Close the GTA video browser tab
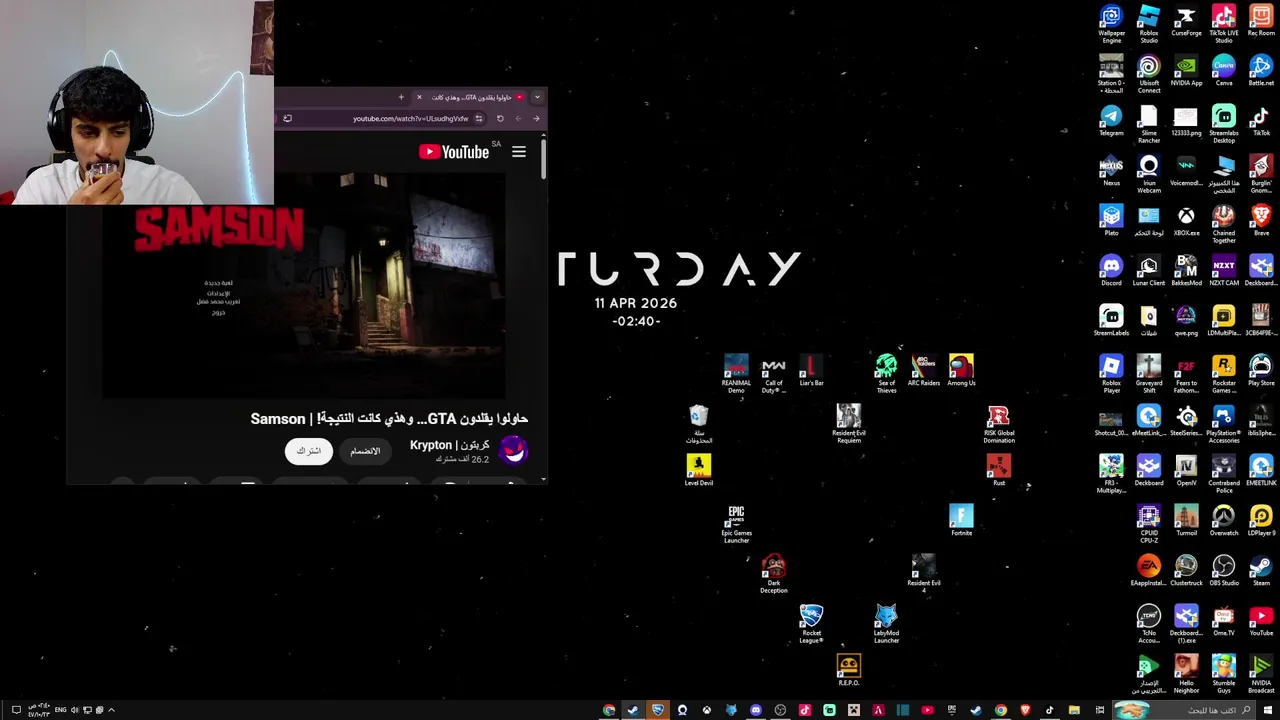1280x720 pixels. [x=419, y=97]
